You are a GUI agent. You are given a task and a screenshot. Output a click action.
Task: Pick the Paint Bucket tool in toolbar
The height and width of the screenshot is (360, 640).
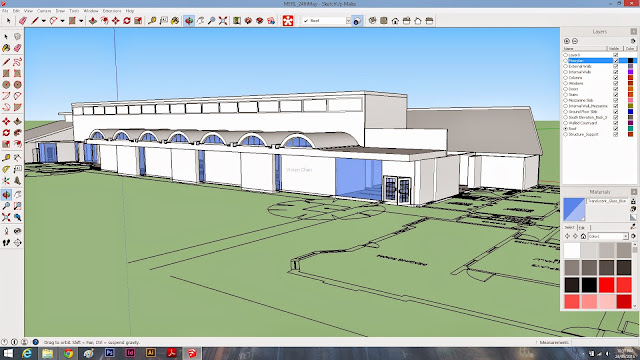175,20
